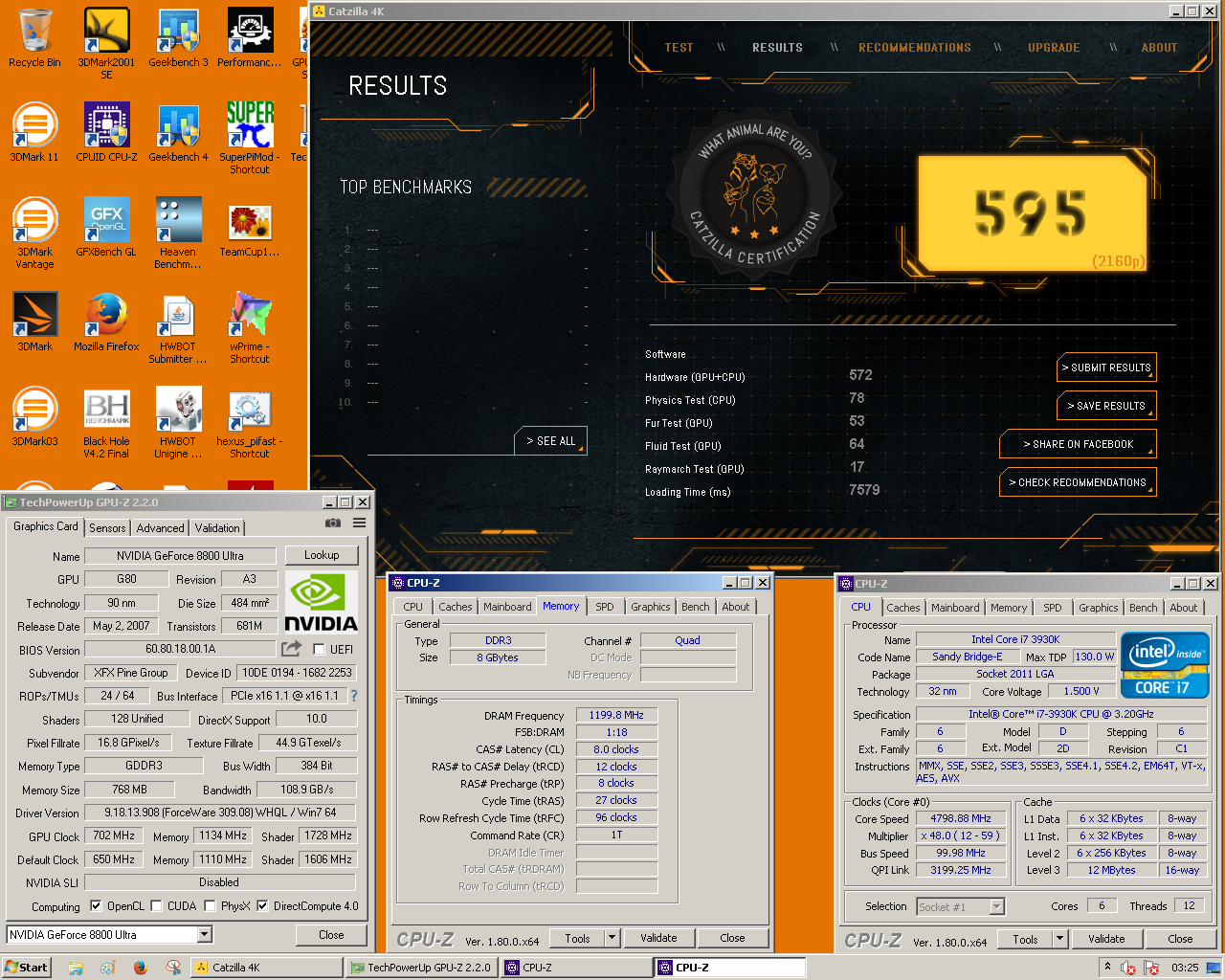Open TEST section in Catzilla
This screenshot has height=980, width=1225.
point(679,47)
